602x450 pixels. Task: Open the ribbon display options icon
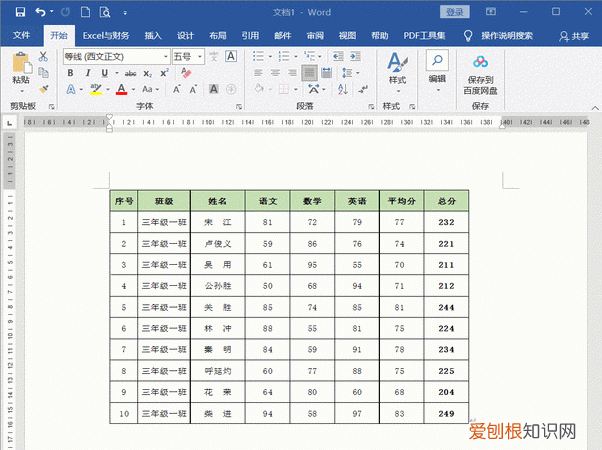point(491,12)
